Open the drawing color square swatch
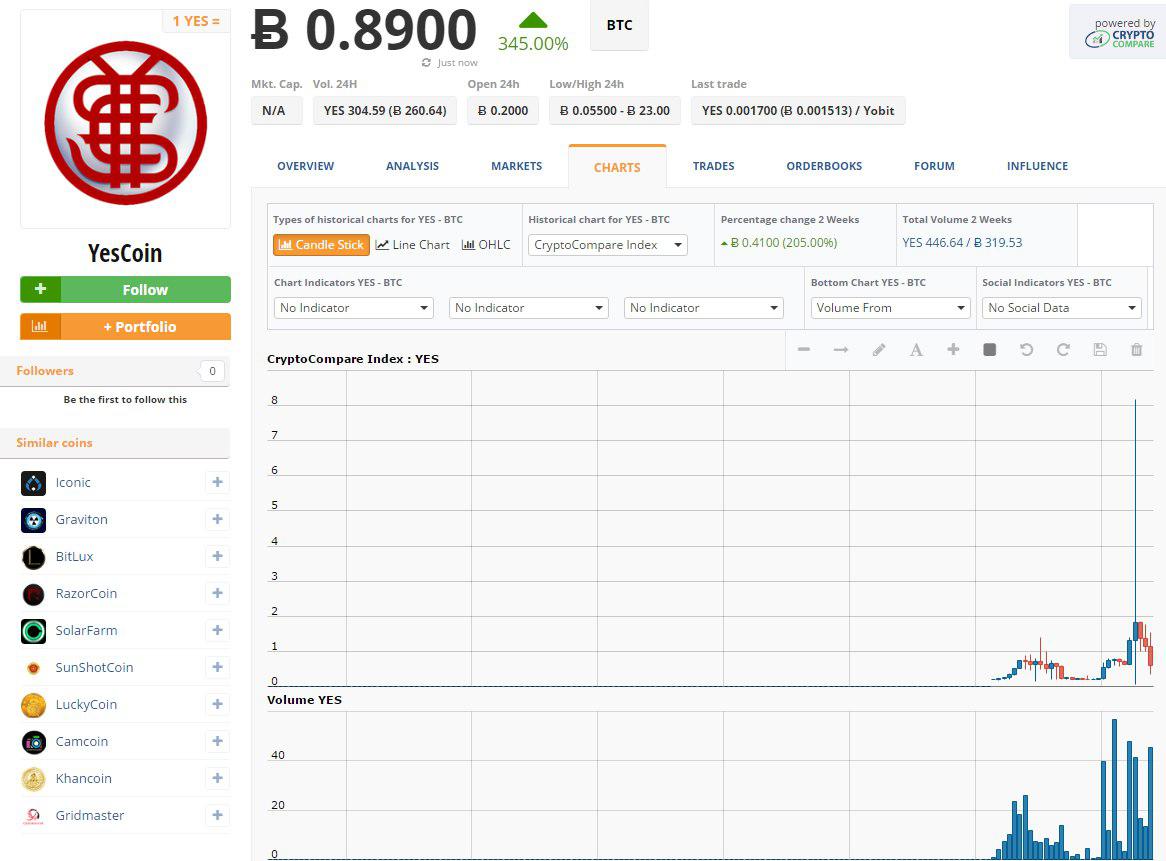Image resolution: width=1166 pixels, height=861 pixels. [x=990, y=349]
